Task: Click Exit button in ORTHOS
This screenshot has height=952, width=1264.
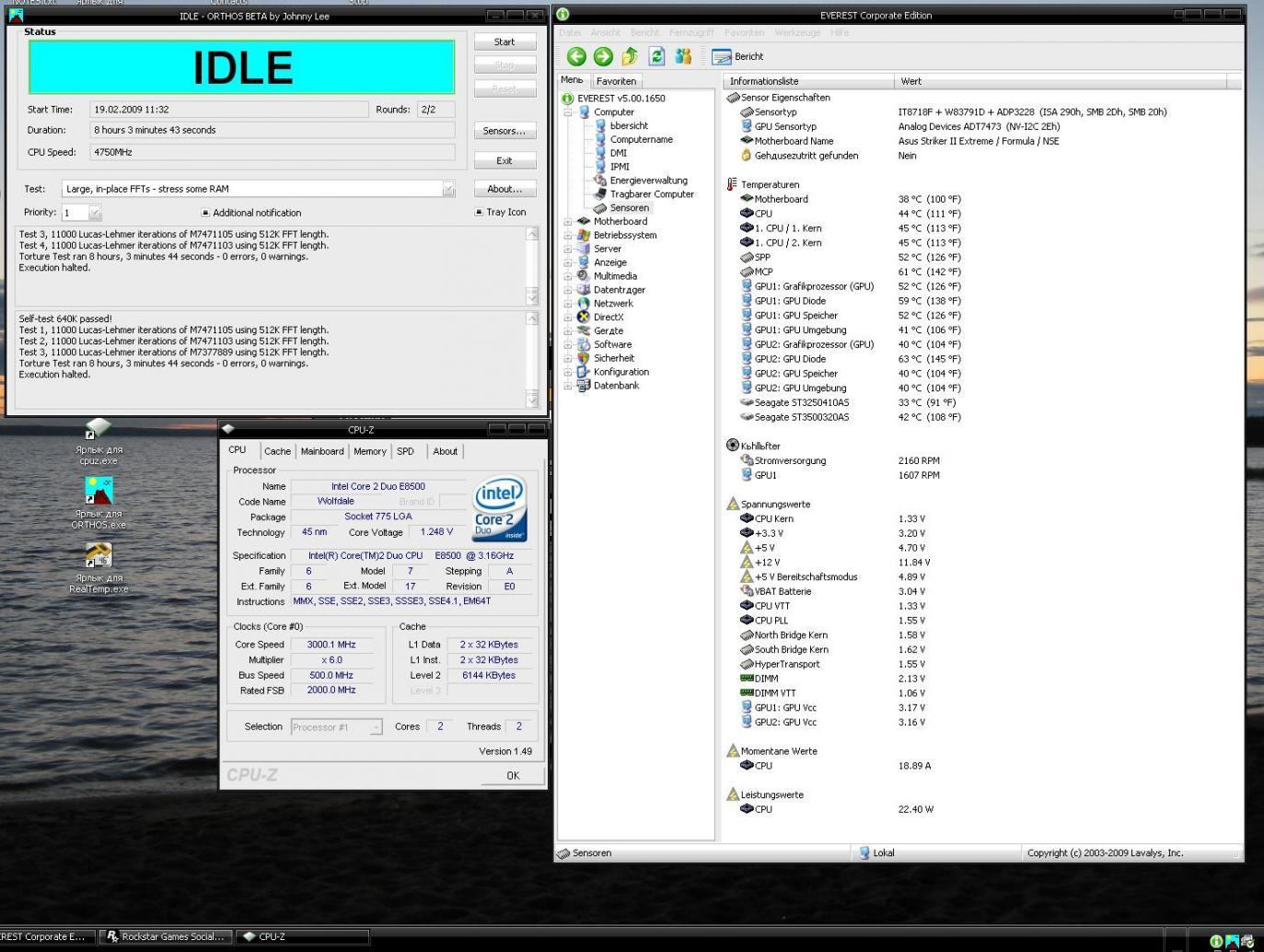Action: [x=504, y=161]
